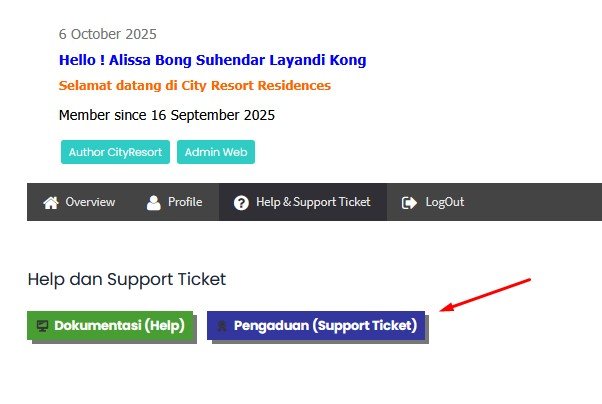Click the small icon on Pengaduan button

(x=223, y=326)
